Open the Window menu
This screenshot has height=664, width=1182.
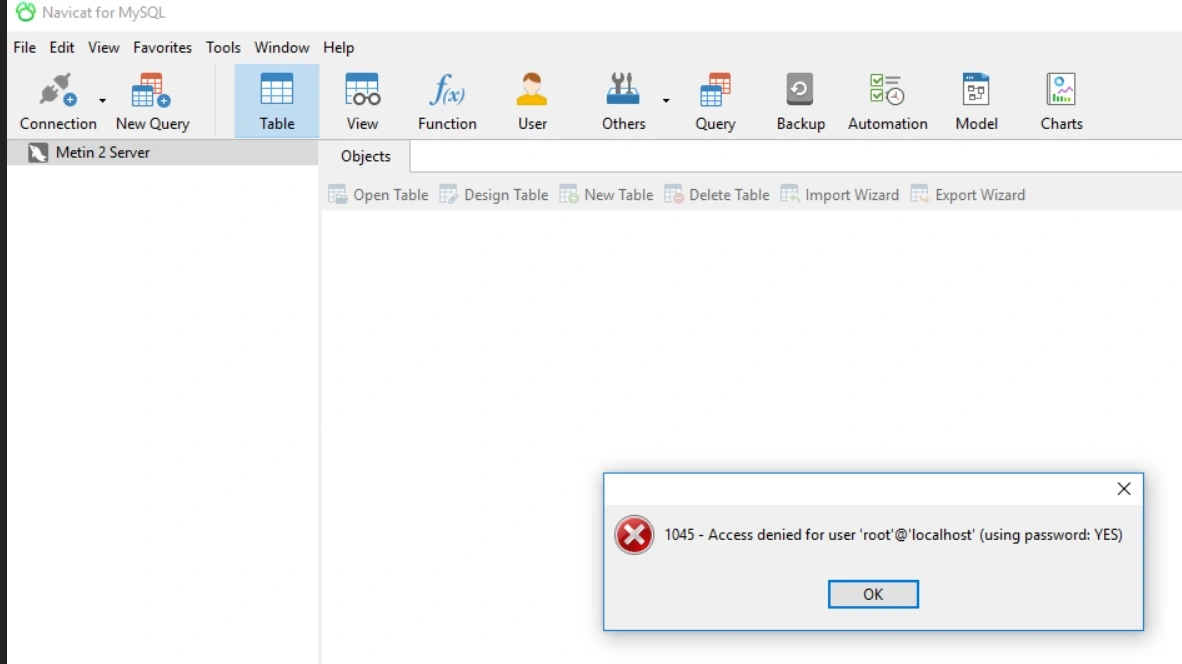click(281, 47)
